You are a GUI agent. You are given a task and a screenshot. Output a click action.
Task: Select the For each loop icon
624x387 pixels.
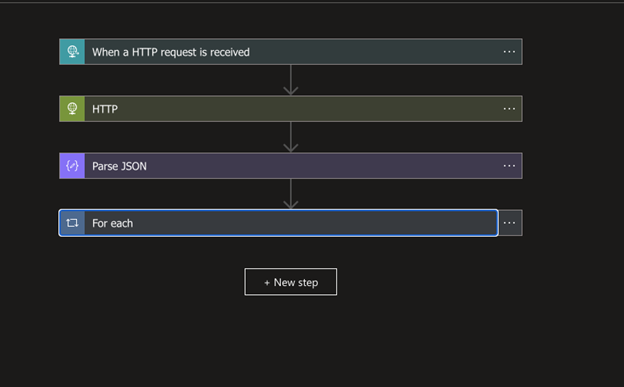pos(72,223)
